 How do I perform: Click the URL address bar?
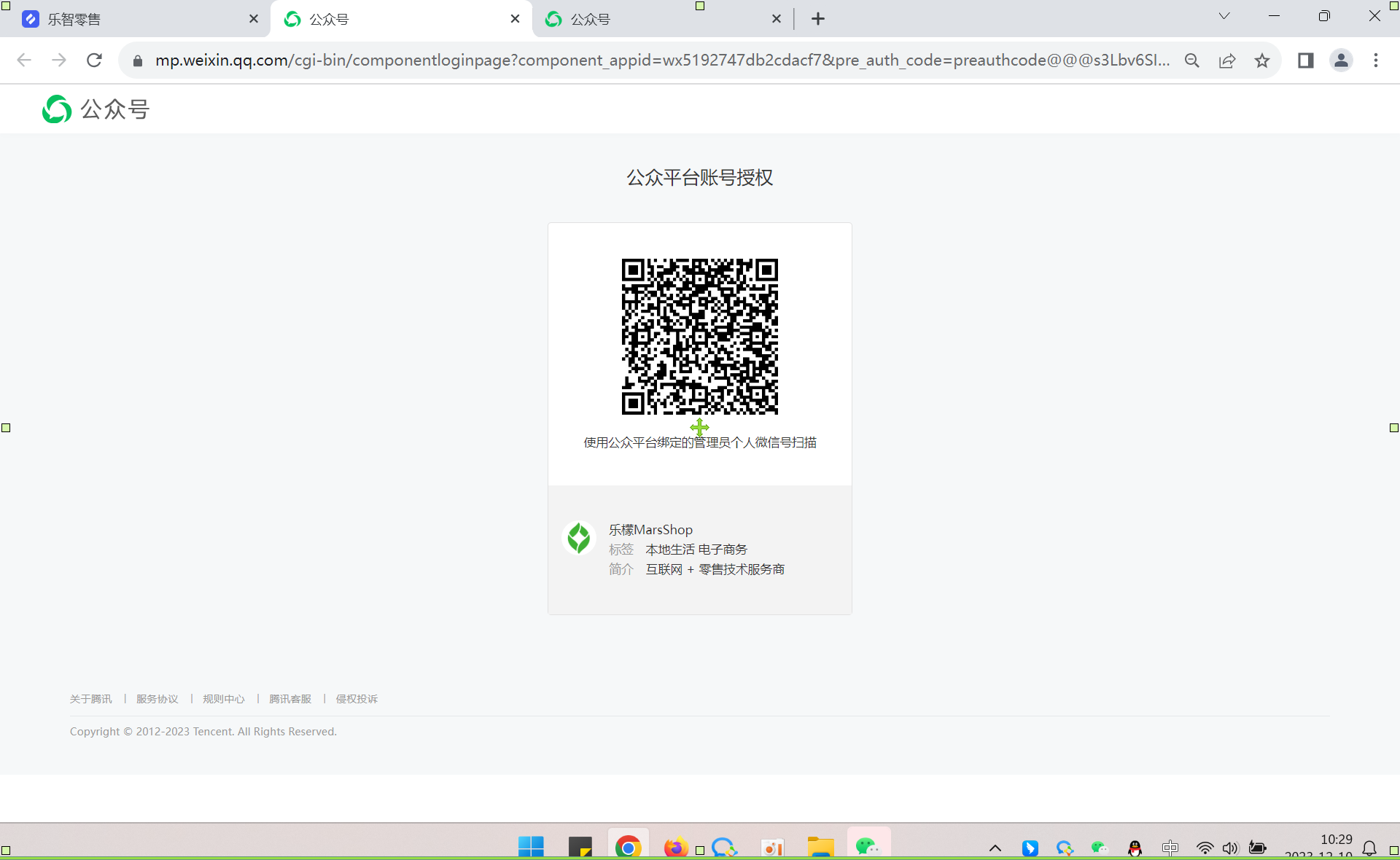point(662,60)
